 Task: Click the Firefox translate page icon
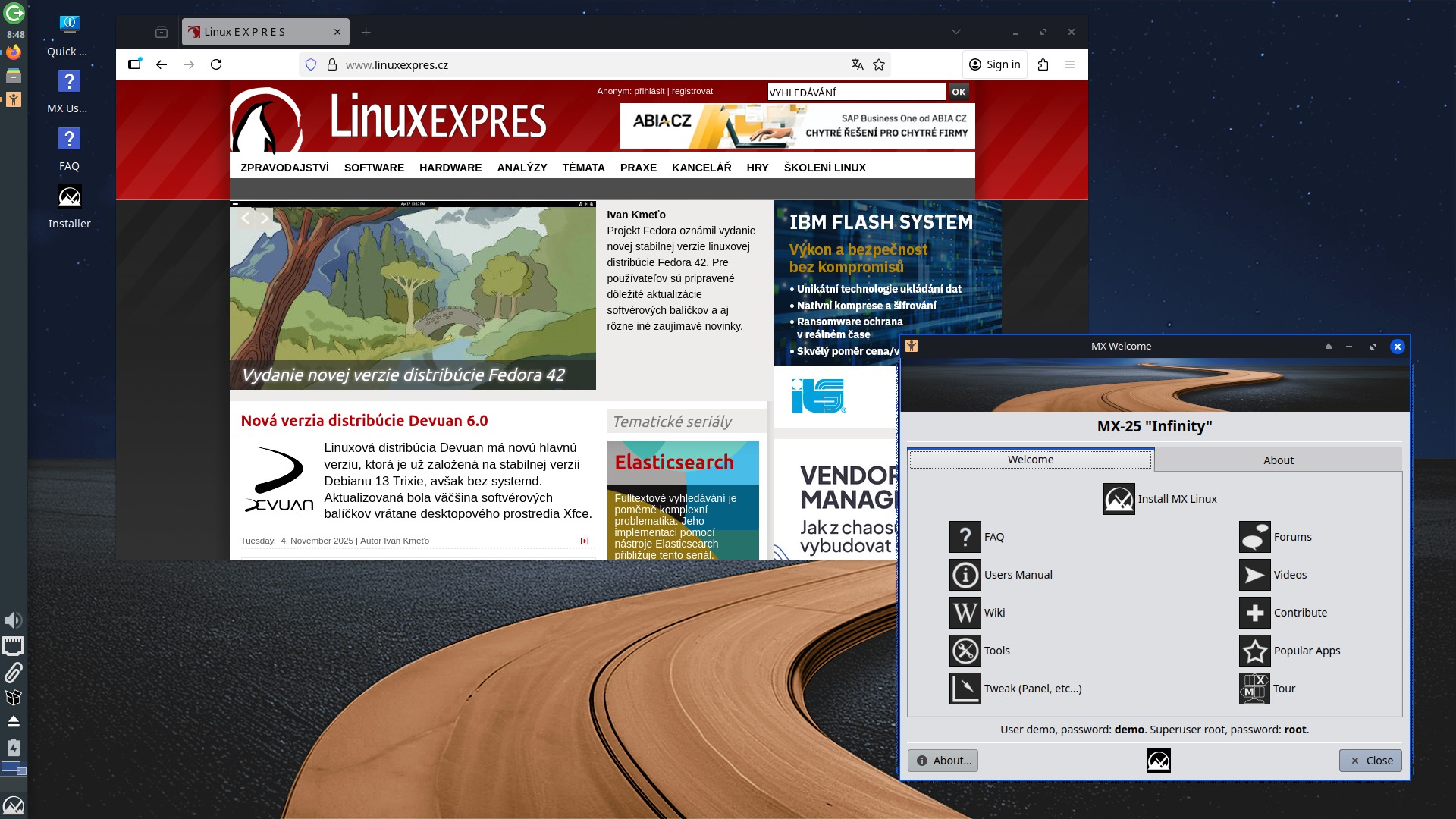pyautogui.click(x=857, y=64)
